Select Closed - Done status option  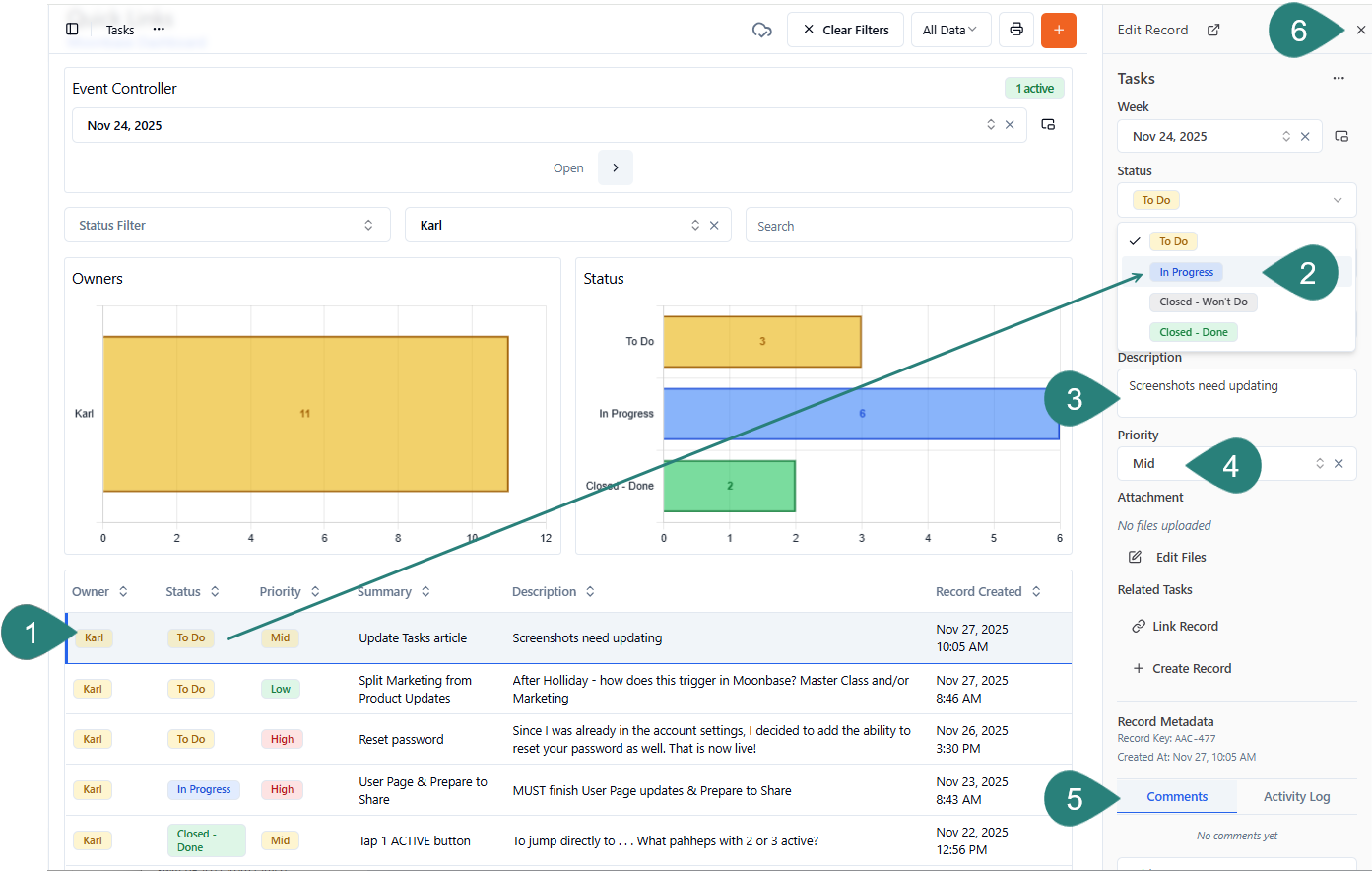click(1193, 332)
